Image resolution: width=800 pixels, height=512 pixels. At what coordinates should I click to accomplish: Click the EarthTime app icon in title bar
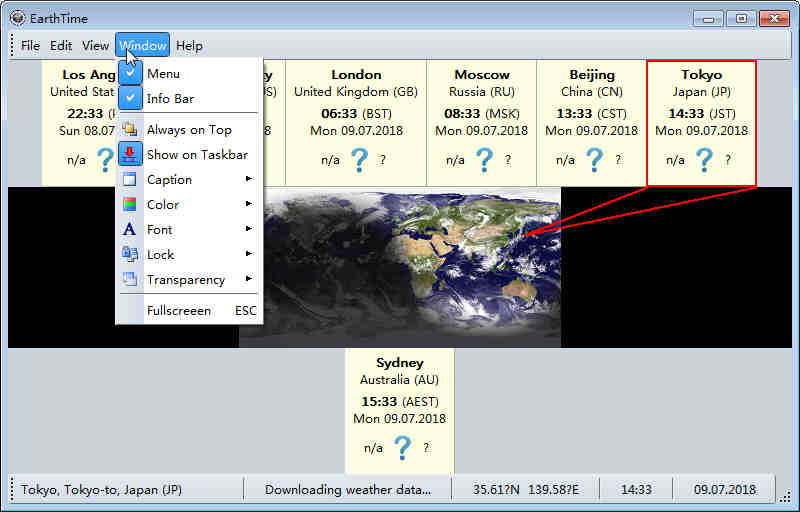point(17,18)
